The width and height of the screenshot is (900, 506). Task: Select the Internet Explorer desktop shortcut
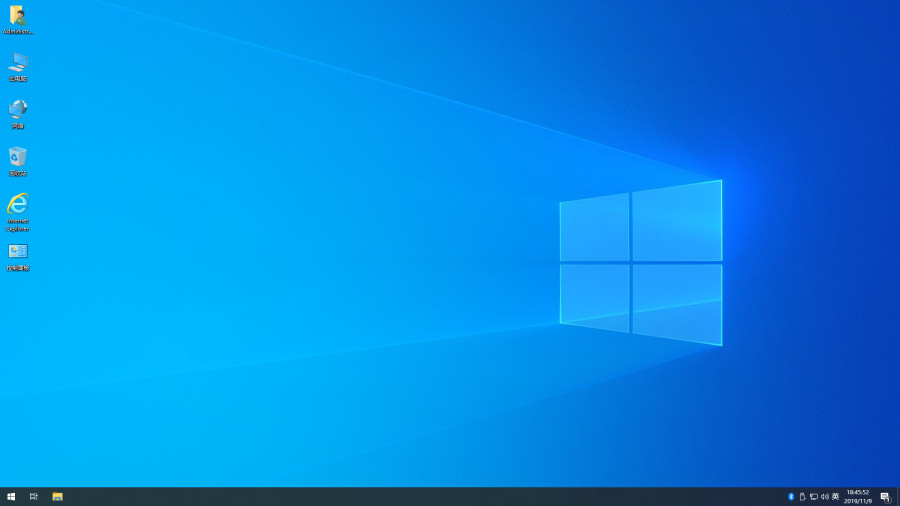click(x=18, y=212)
